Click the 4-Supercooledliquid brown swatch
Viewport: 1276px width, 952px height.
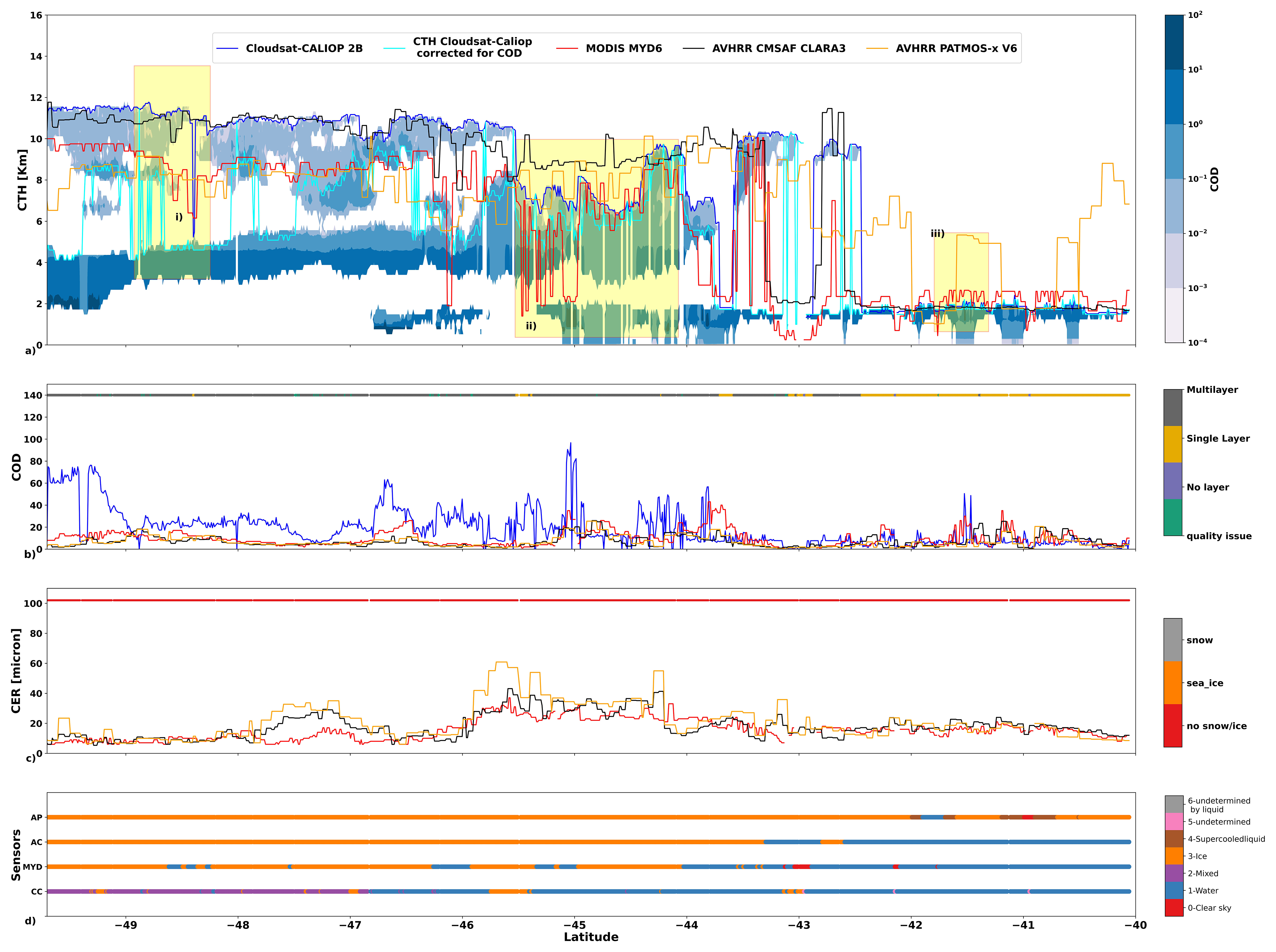coord(1173,838)
